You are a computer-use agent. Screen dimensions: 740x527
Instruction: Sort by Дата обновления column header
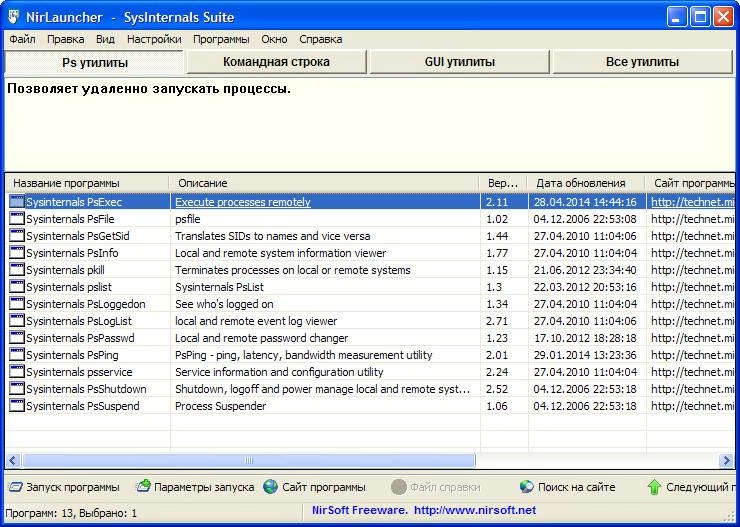[x=586, y=183]
